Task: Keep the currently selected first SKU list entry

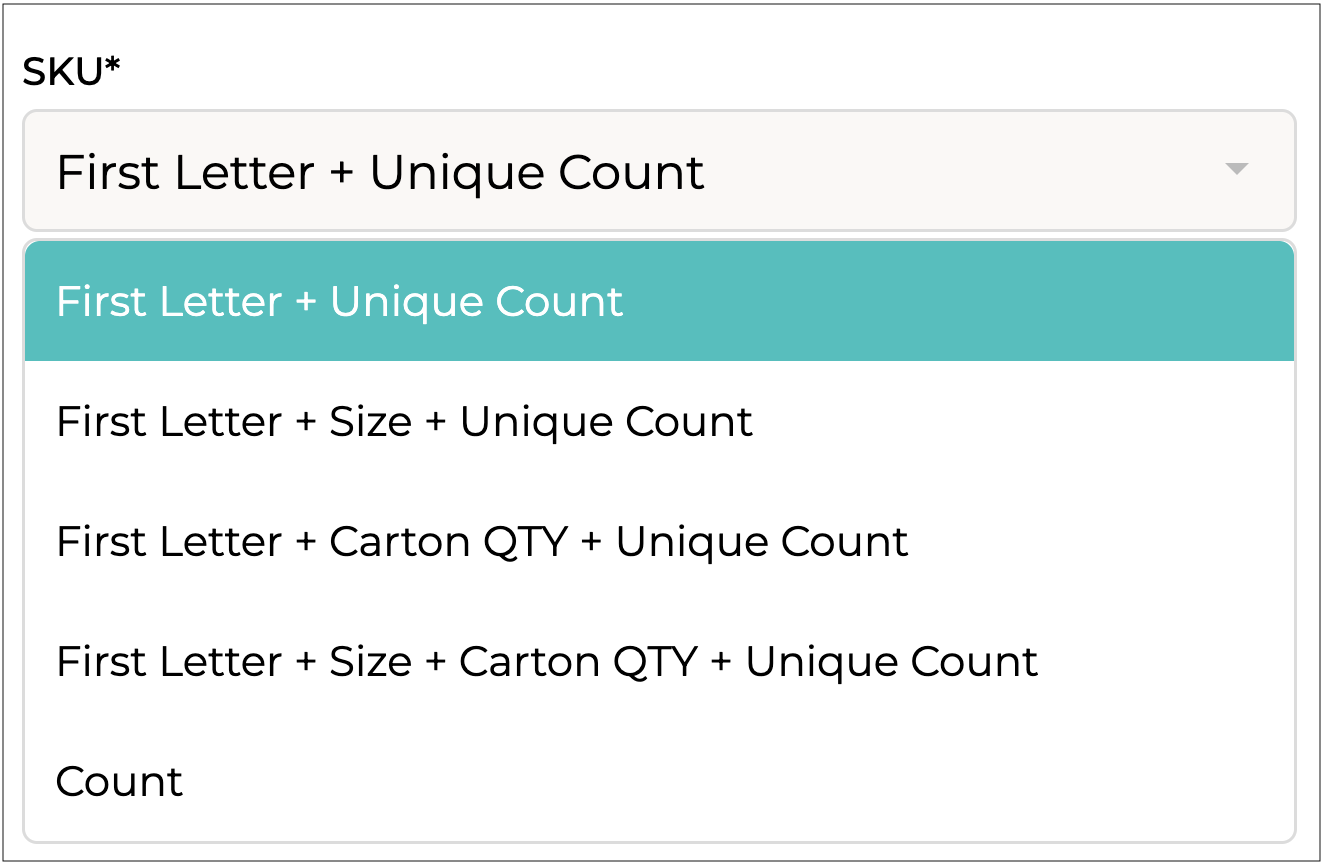Action: [x=340, y=302]
